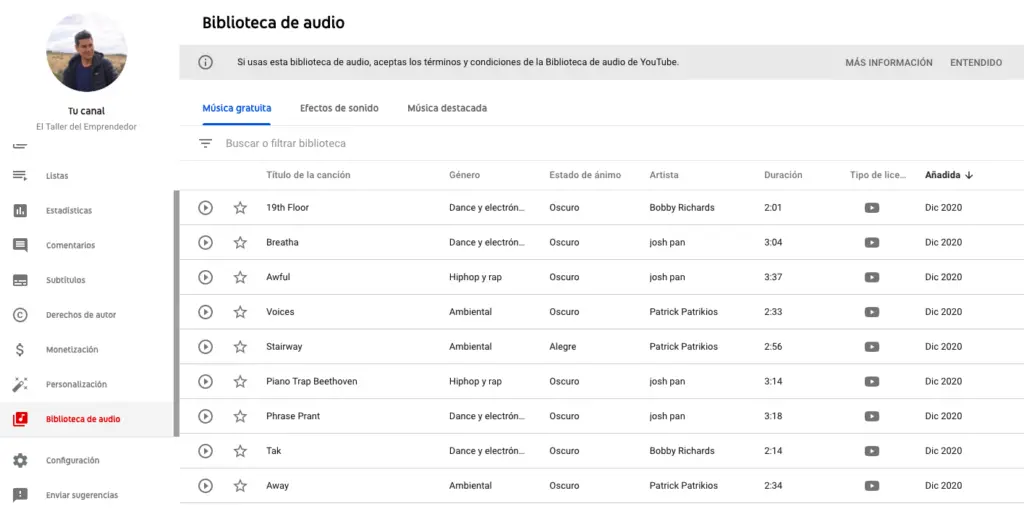Open Personalización magic wand item

pos(20,385)
